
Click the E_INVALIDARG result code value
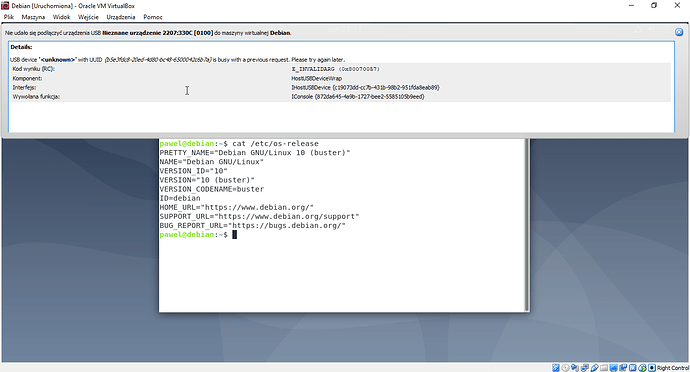click(335, 69)
